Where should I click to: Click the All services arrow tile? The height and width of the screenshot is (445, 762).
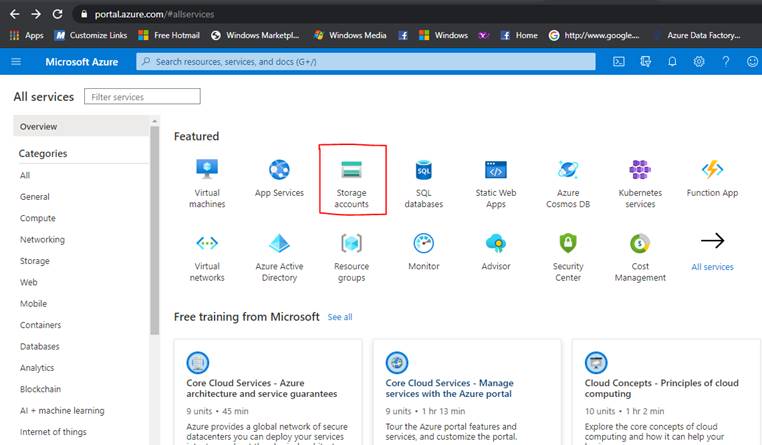coord(712,252)
